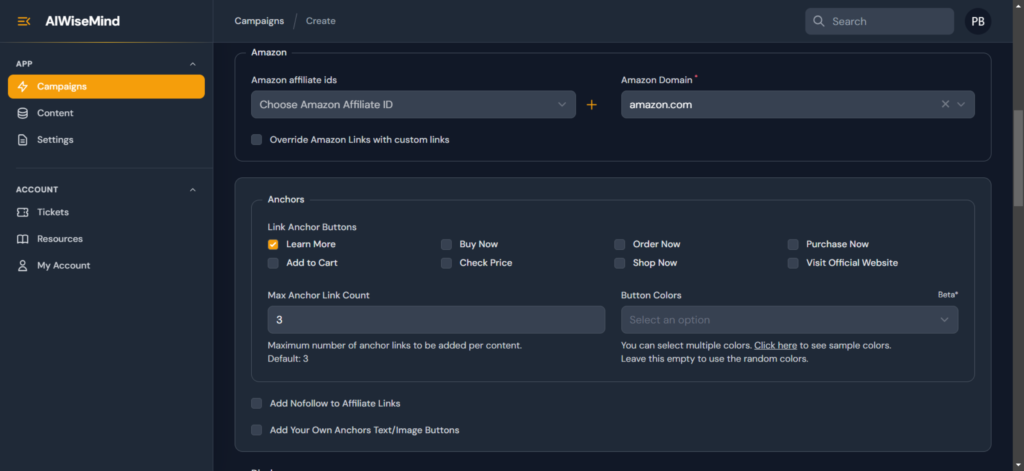Click the Resources book icon

coord(23,239)
